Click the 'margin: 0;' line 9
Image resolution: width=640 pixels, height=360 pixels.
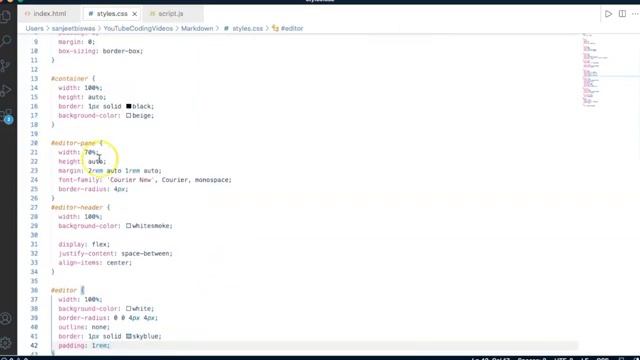point(77,42)
